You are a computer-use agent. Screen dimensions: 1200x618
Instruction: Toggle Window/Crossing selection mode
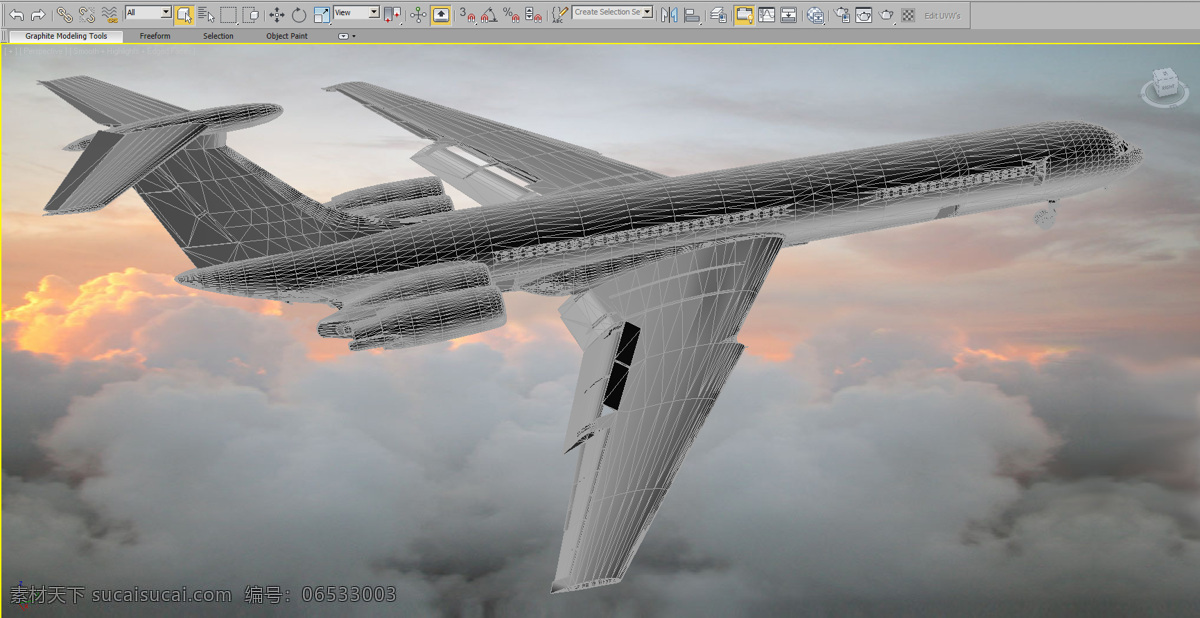tap(250, 15)
